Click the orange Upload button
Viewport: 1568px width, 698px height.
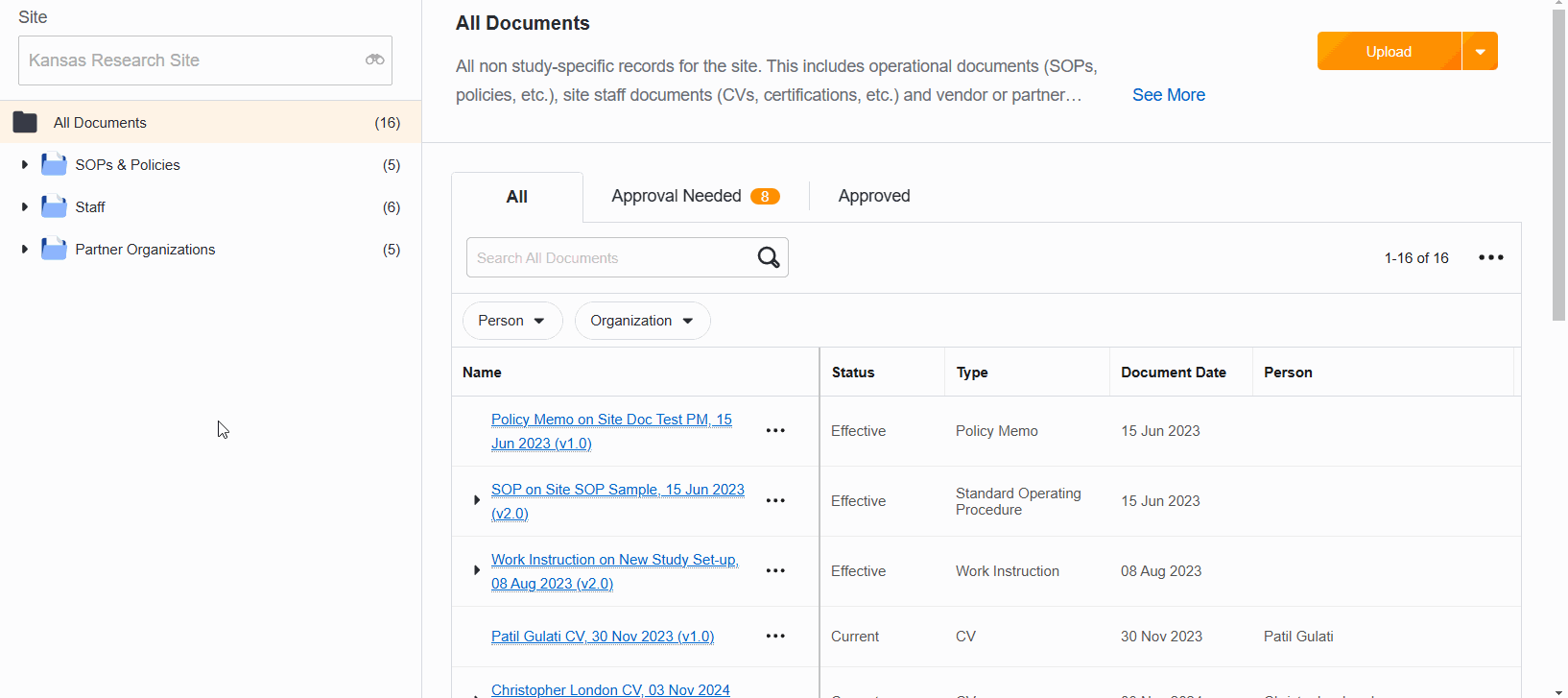point(1388,52)
